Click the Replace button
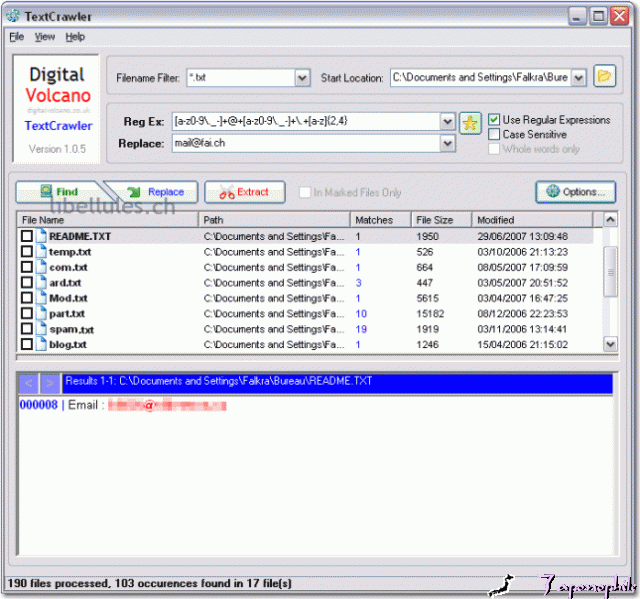 click(155, 192)
